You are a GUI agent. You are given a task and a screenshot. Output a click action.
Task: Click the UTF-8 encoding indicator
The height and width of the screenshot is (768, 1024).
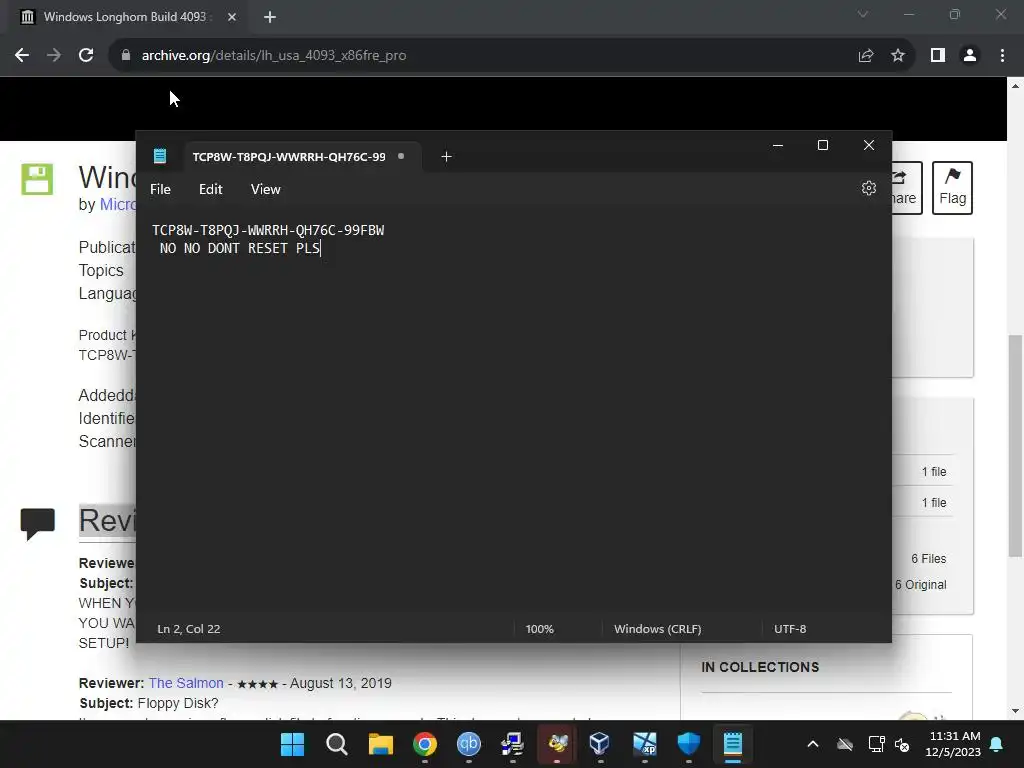coord(790,629)
